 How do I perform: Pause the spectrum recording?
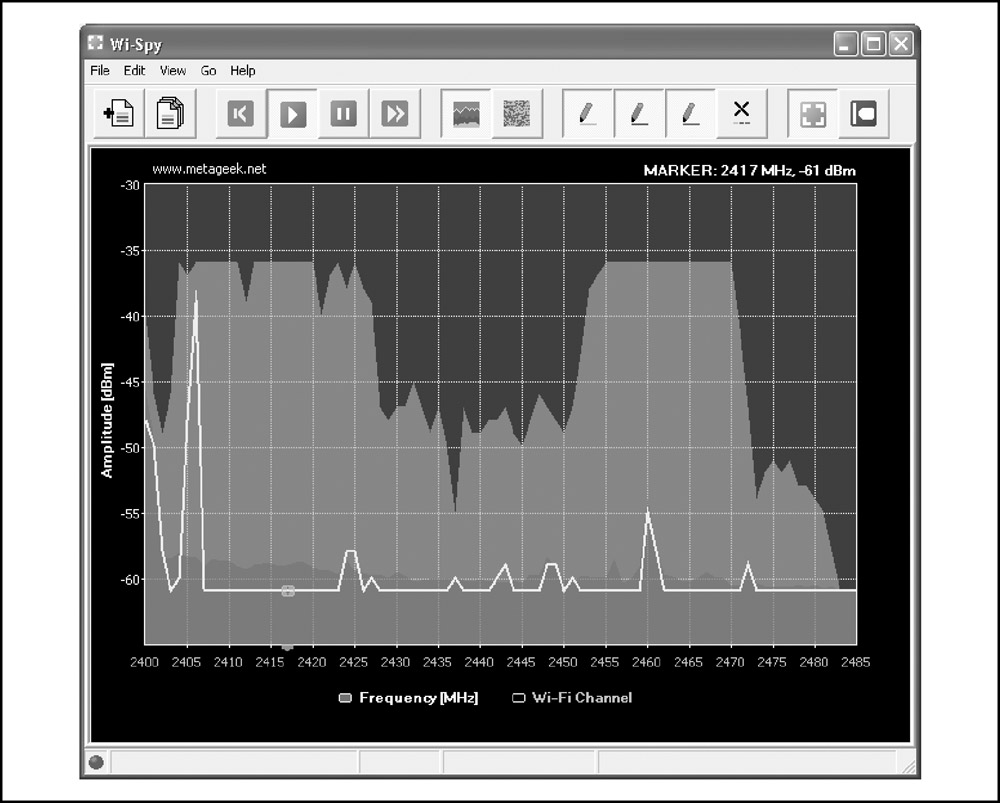[344, 114]
